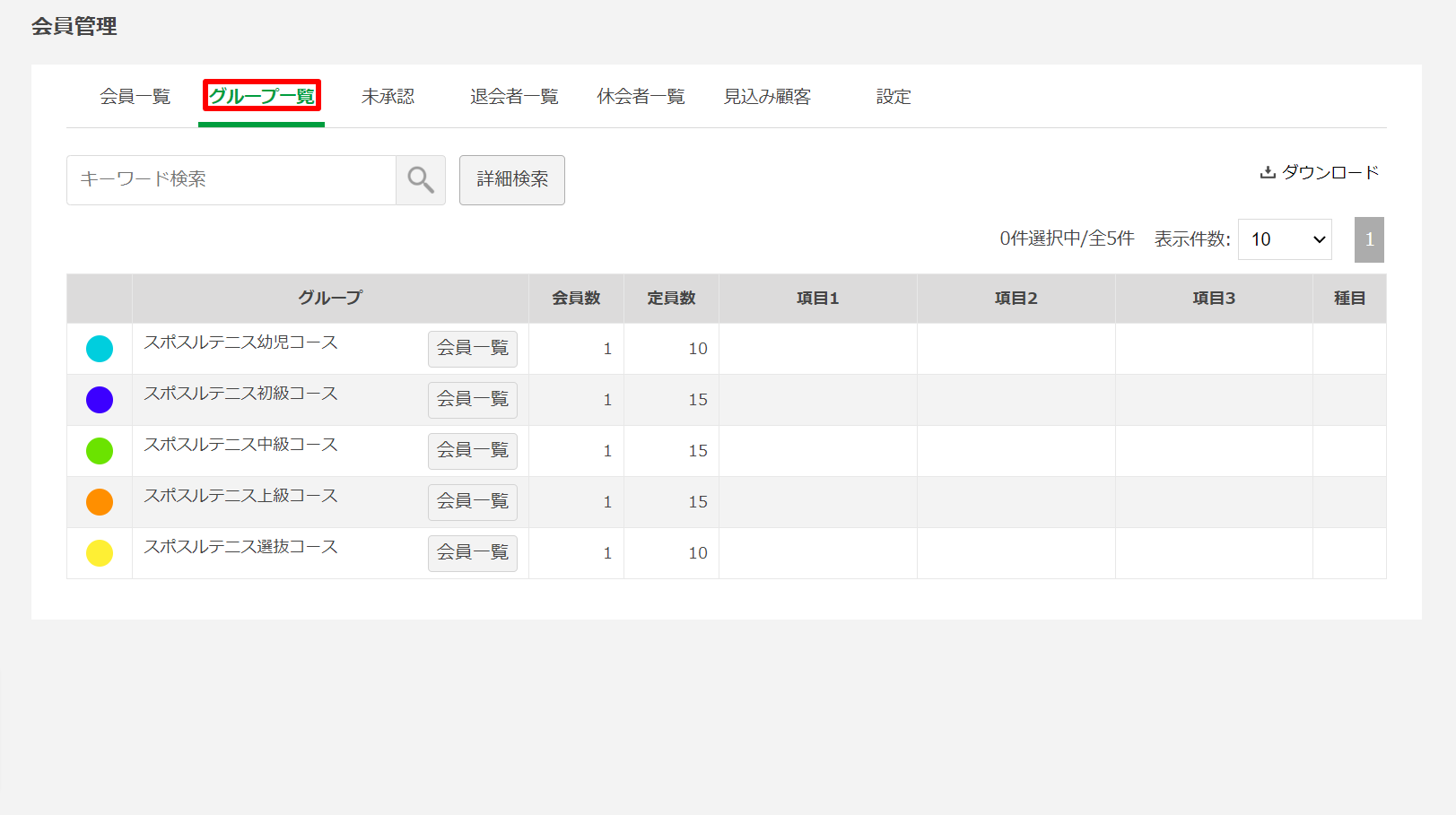
Task: Click the 会員数 column header
Action: [x=576, y=298]
